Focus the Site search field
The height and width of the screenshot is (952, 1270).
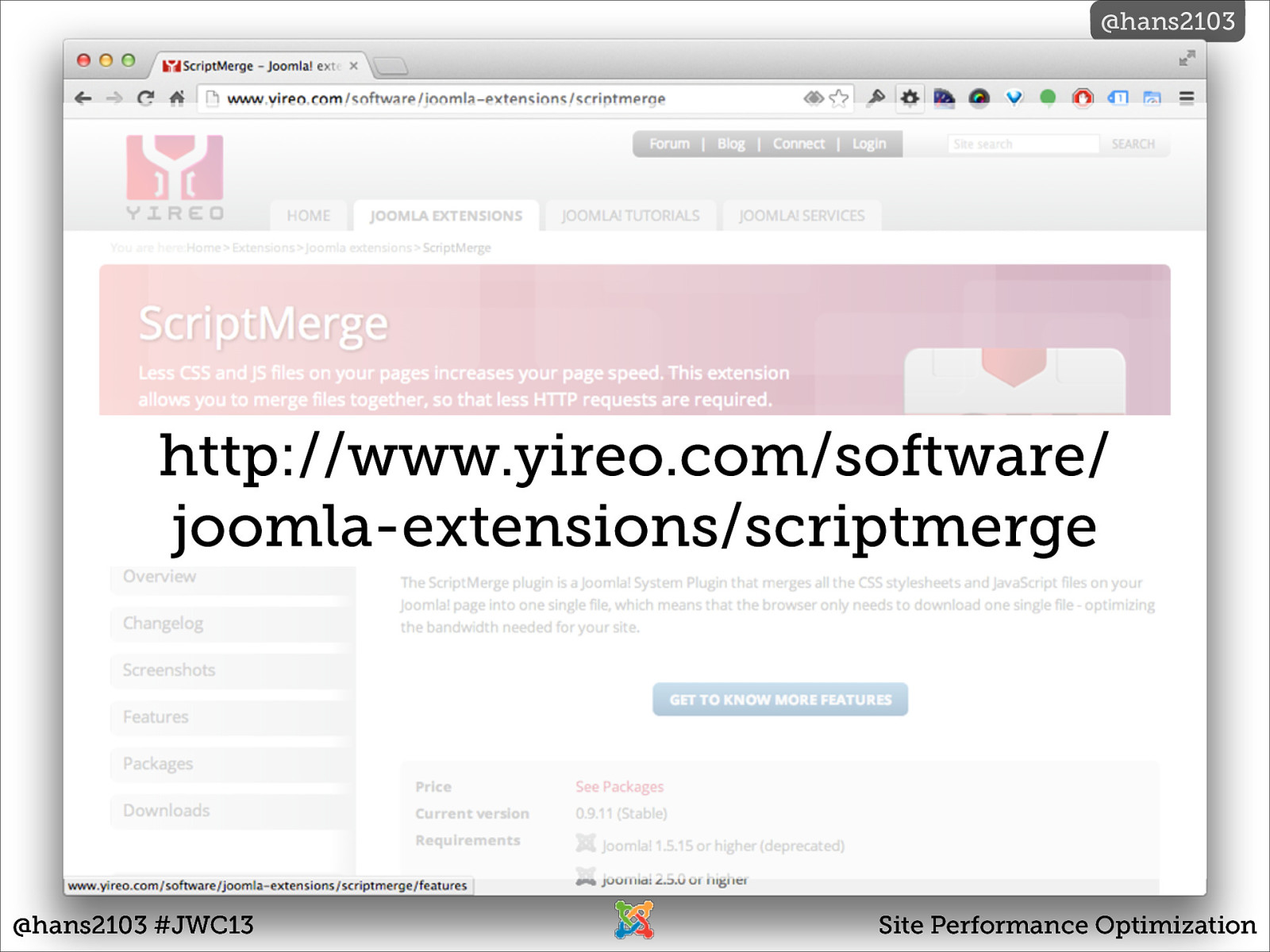pyautogui.click(x=1023, y=144)
